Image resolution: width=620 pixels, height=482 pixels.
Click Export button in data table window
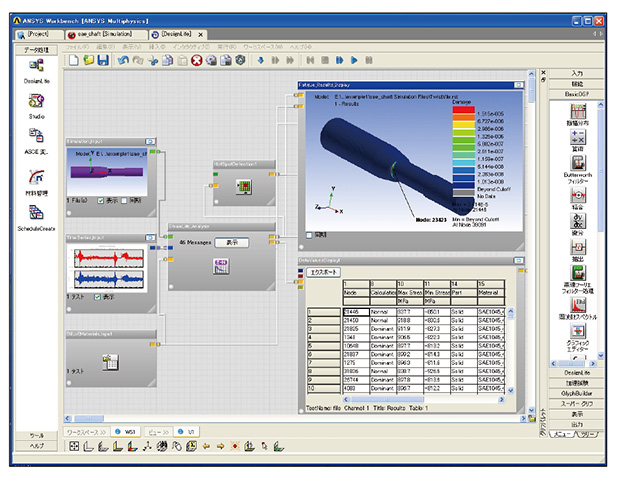[x=323, y=272]
